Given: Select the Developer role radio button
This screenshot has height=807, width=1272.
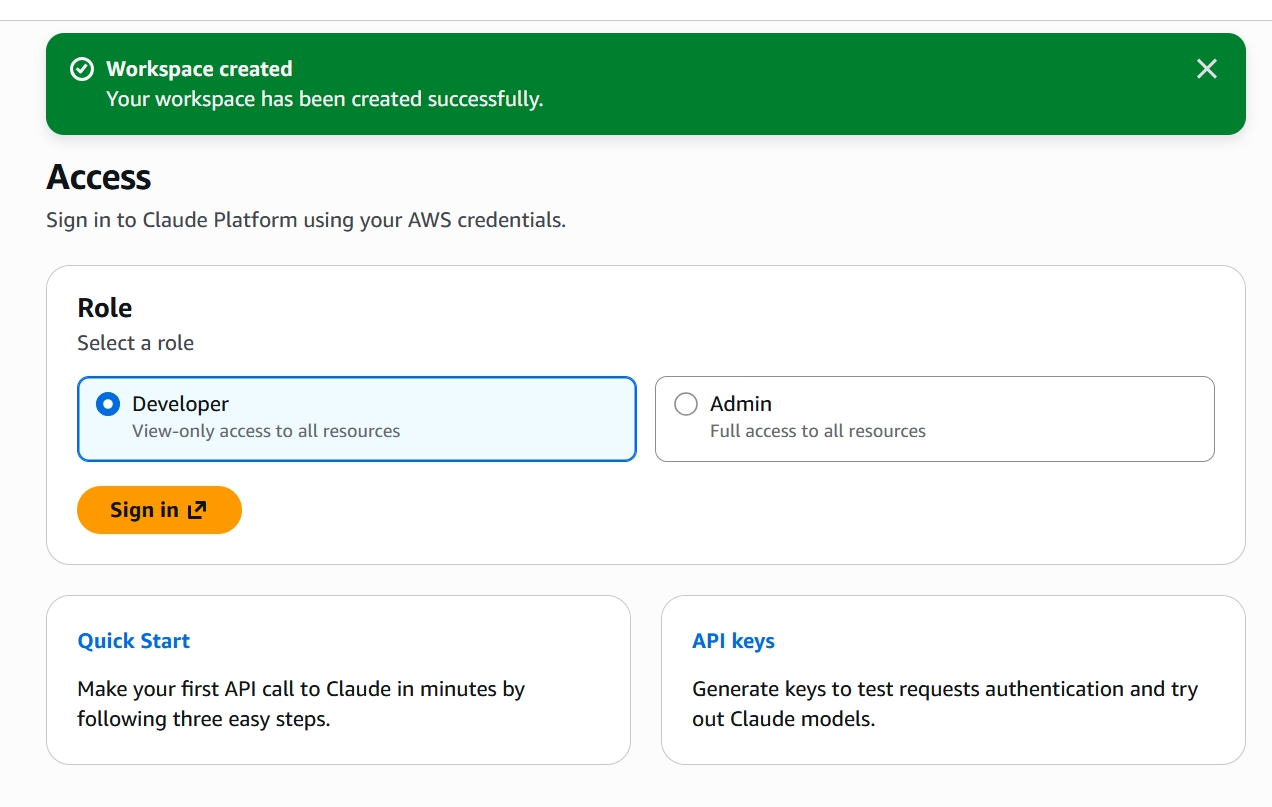Looking at the screenshot, I should [107, 404].
